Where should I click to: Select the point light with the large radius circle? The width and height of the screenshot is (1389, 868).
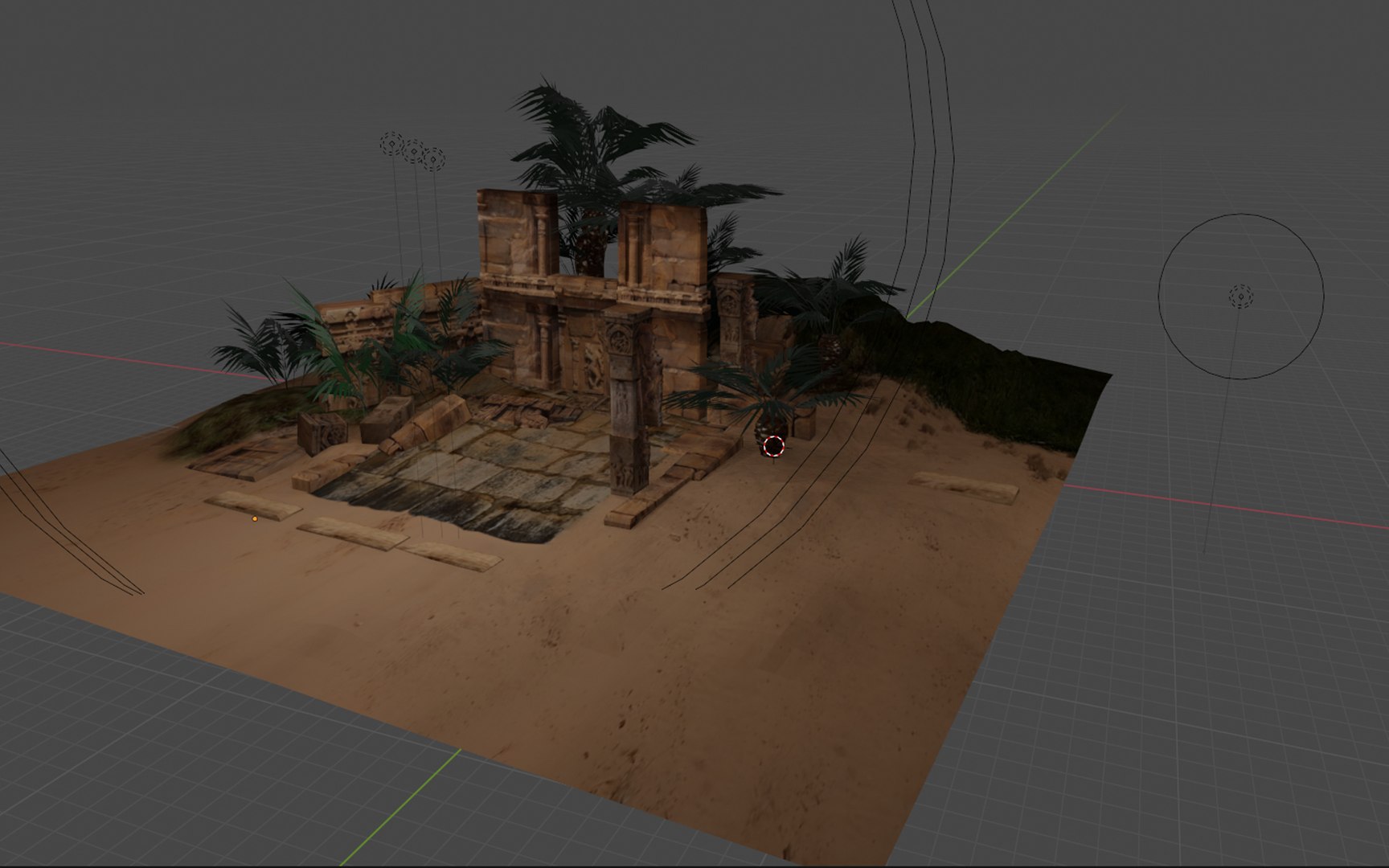pos(1241,296)
